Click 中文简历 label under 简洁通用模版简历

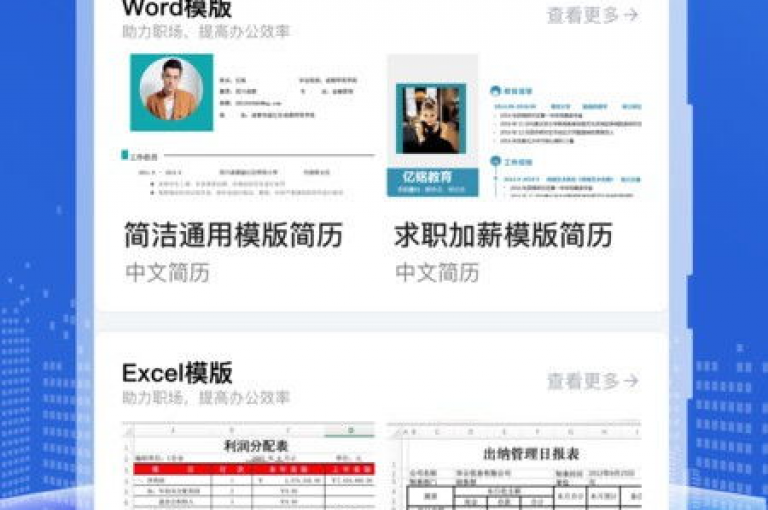click(168, 272)
